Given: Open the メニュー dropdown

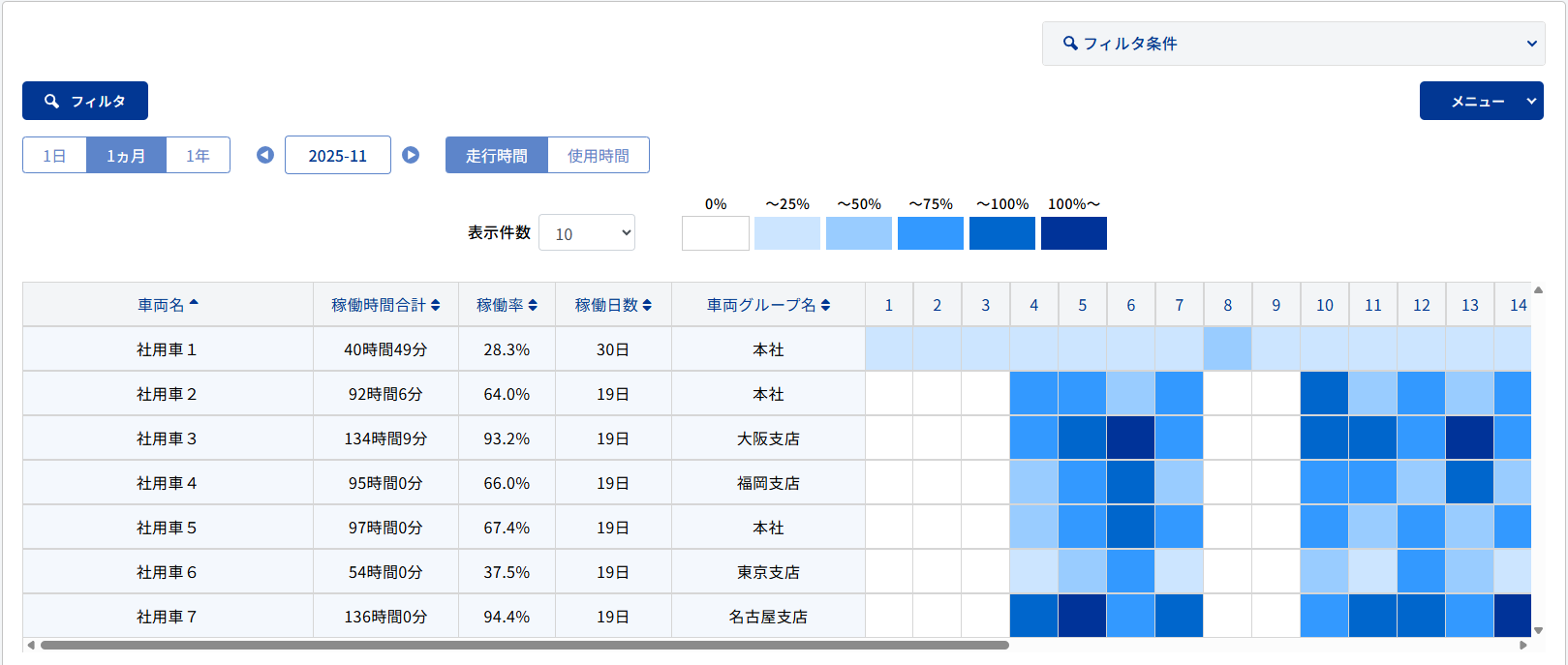Looking at the screenshot, I should 1481,101.
